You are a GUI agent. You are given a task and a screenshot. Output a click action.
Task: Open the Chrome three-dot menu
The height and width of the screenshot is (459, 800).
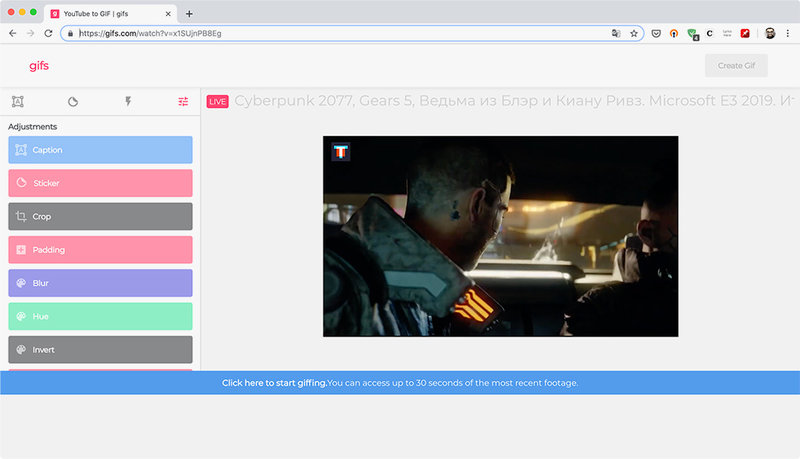[788, 33]
